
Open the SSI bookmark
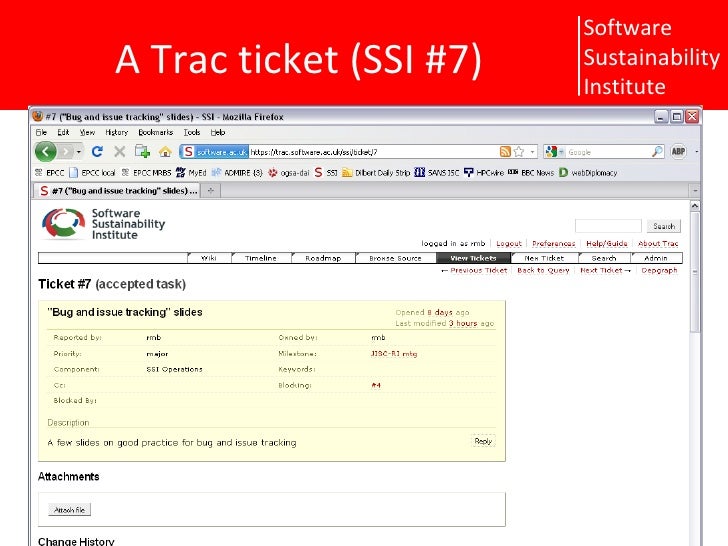(326, 173)
